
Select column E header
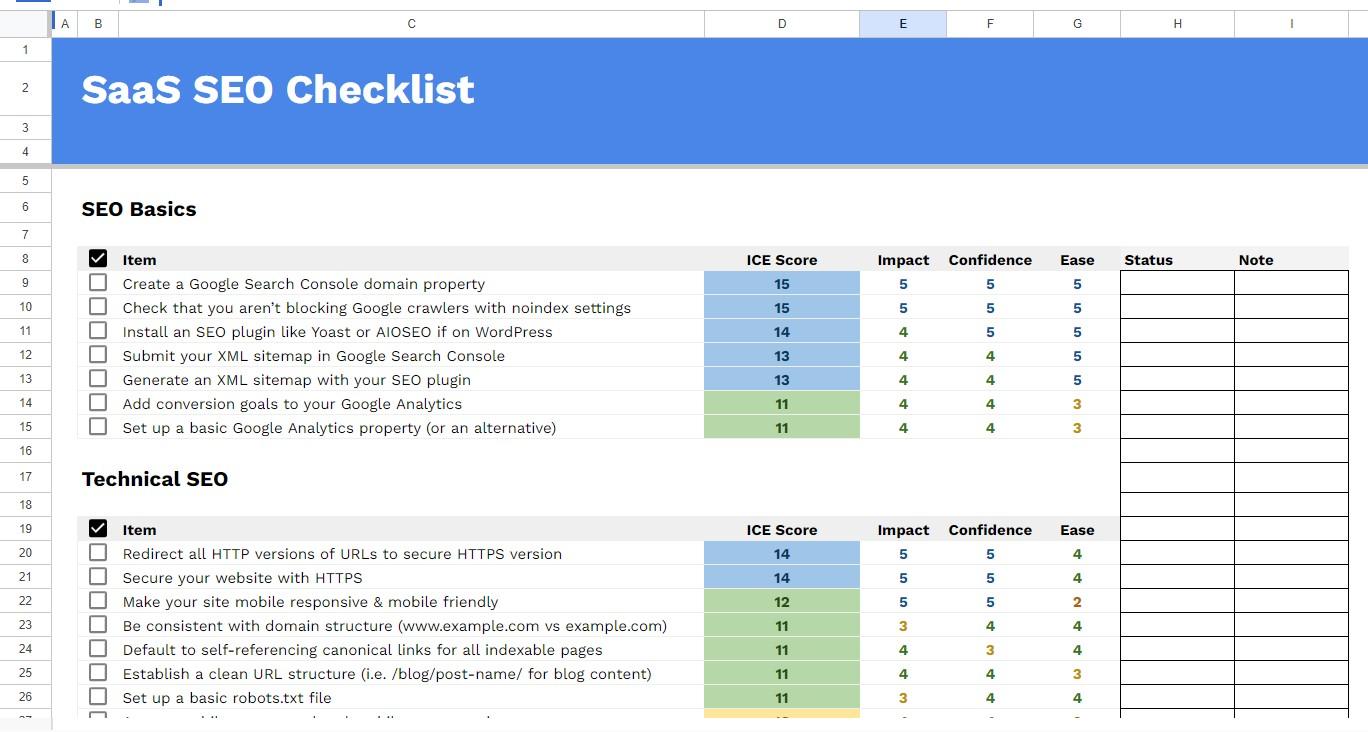pos(903,24)
